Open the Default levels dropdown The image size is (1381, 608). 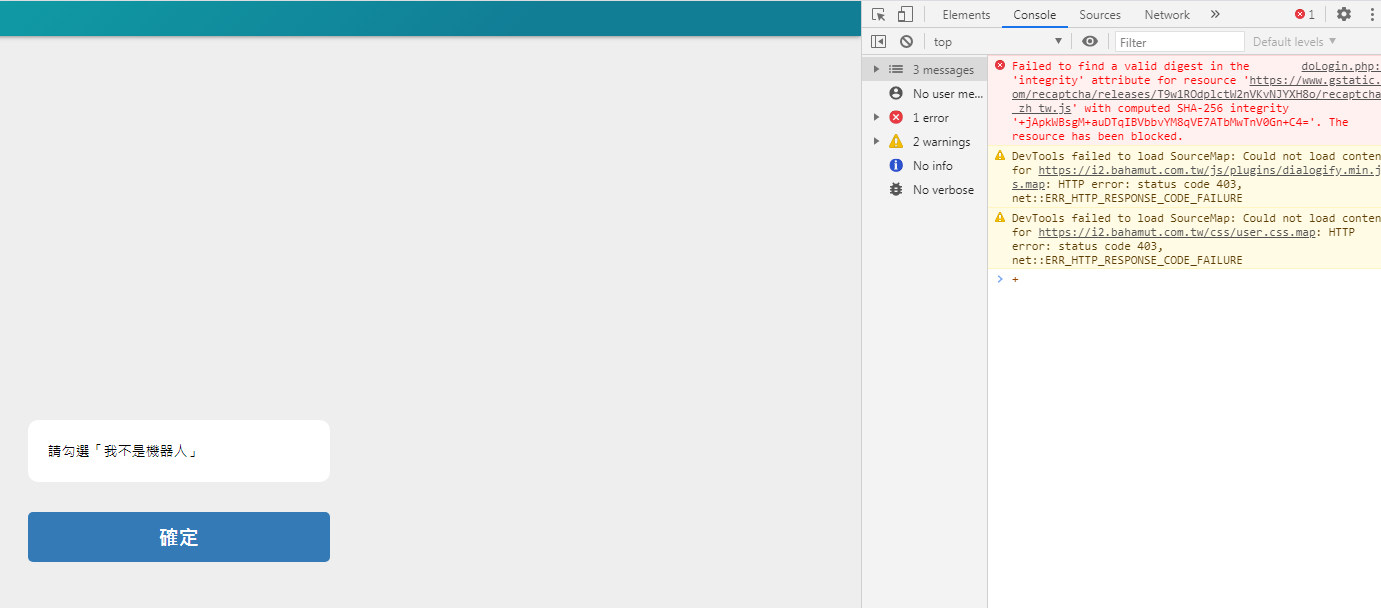pyautogui.click(x=1294, y=41)
